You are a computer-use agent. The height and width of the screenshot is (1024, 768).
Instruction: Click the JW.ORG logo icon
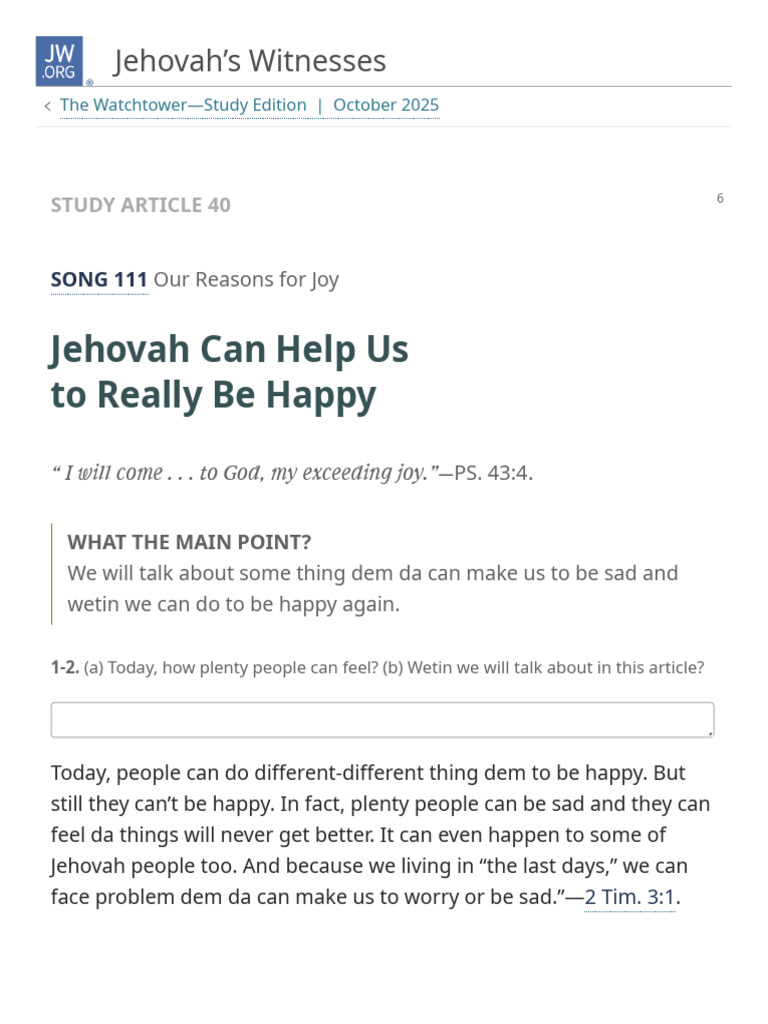pos(60,61)
